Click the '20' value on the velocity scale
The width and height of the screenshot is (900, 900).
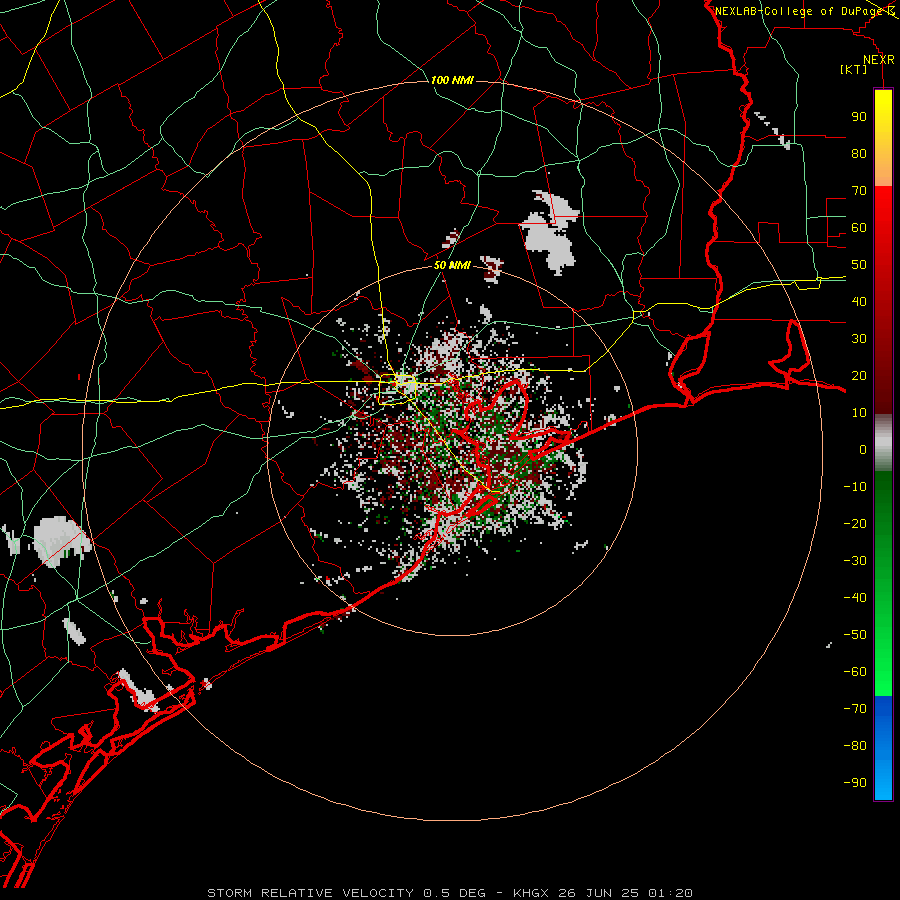[x=859, y=376]
